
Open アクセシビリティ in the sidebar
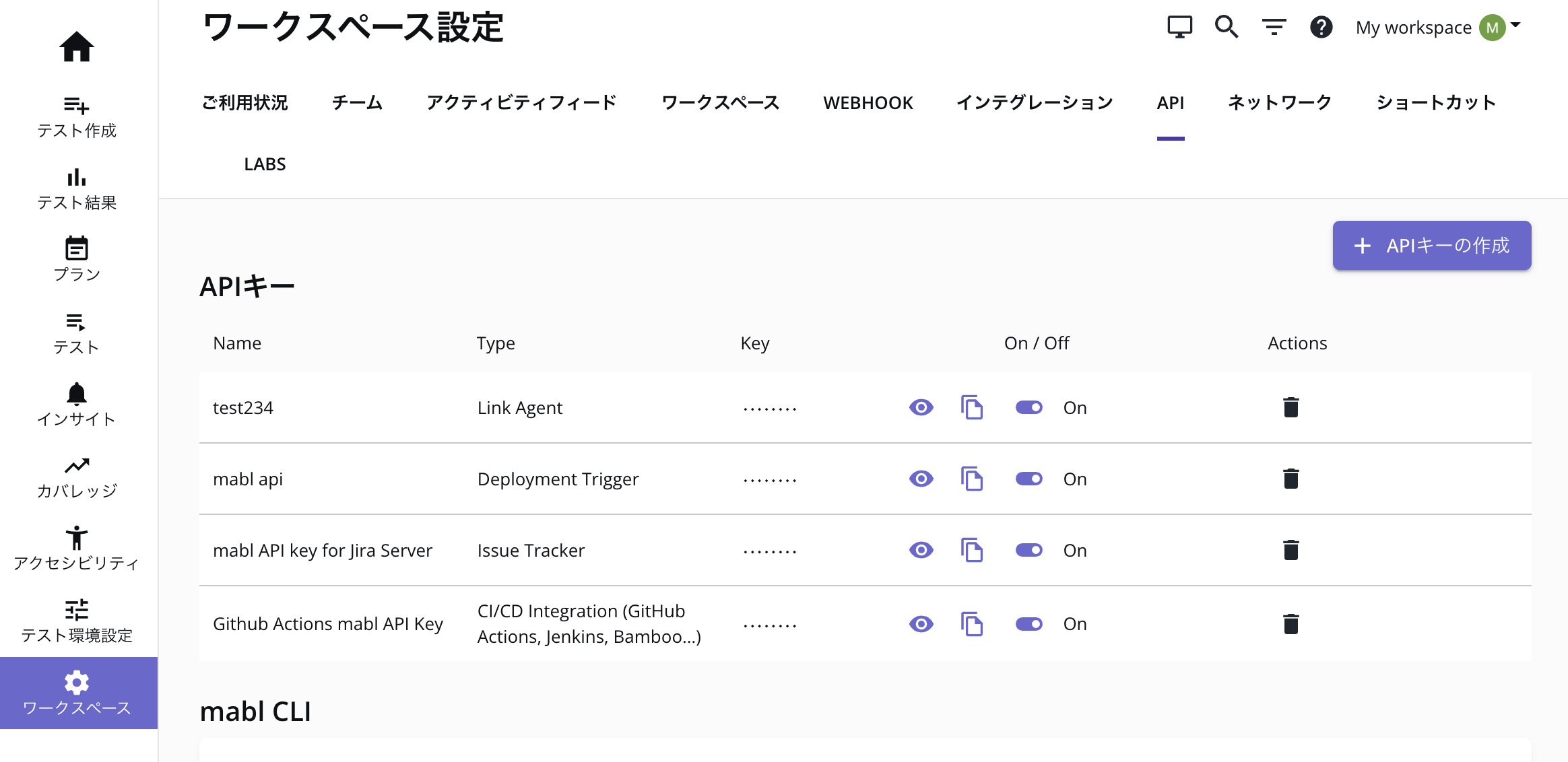(x=76, y=548)
